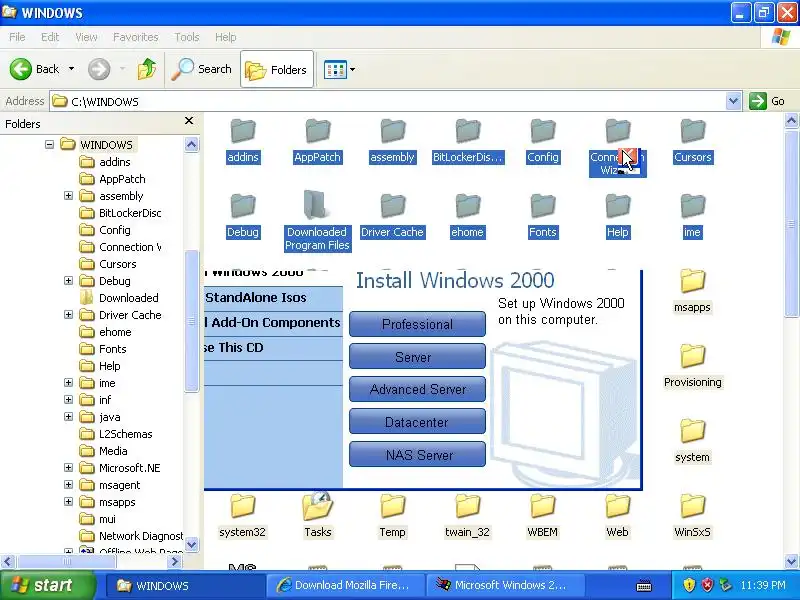Click the Start button

click(48, 585)
